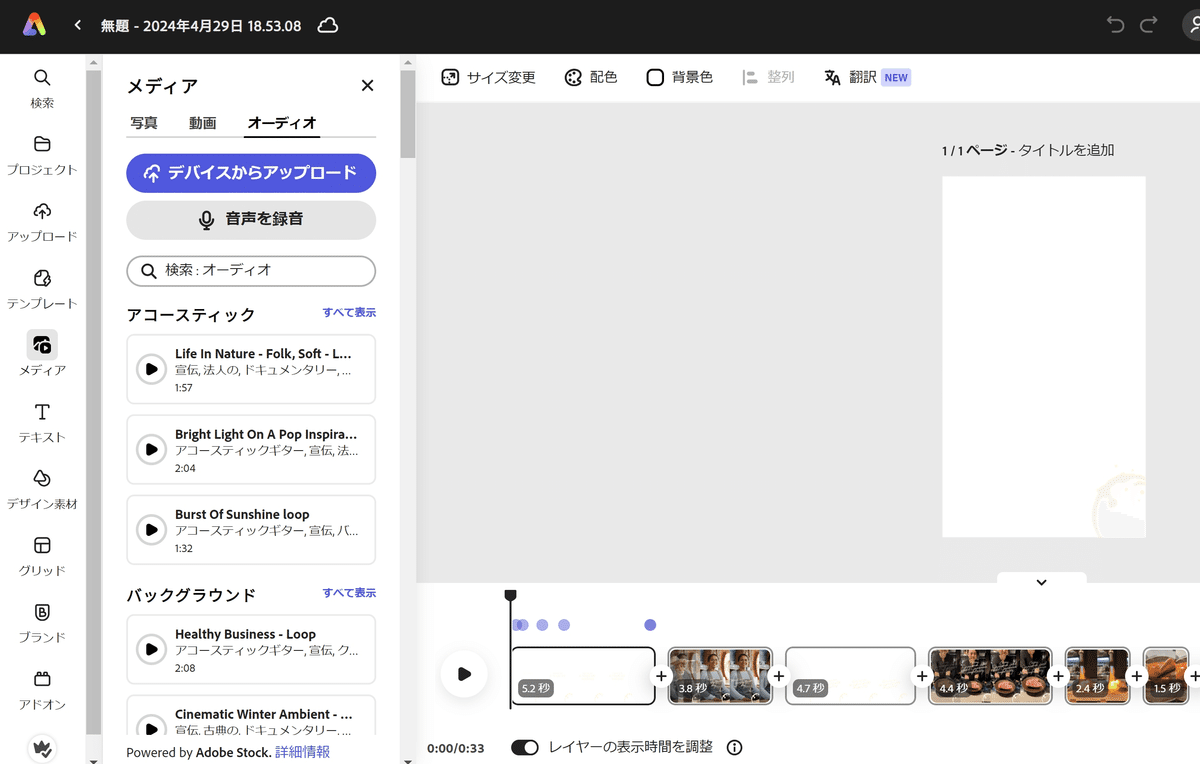Click the timeline playhead marker
Screen dimensions: 1200x764
click(510, 596)
